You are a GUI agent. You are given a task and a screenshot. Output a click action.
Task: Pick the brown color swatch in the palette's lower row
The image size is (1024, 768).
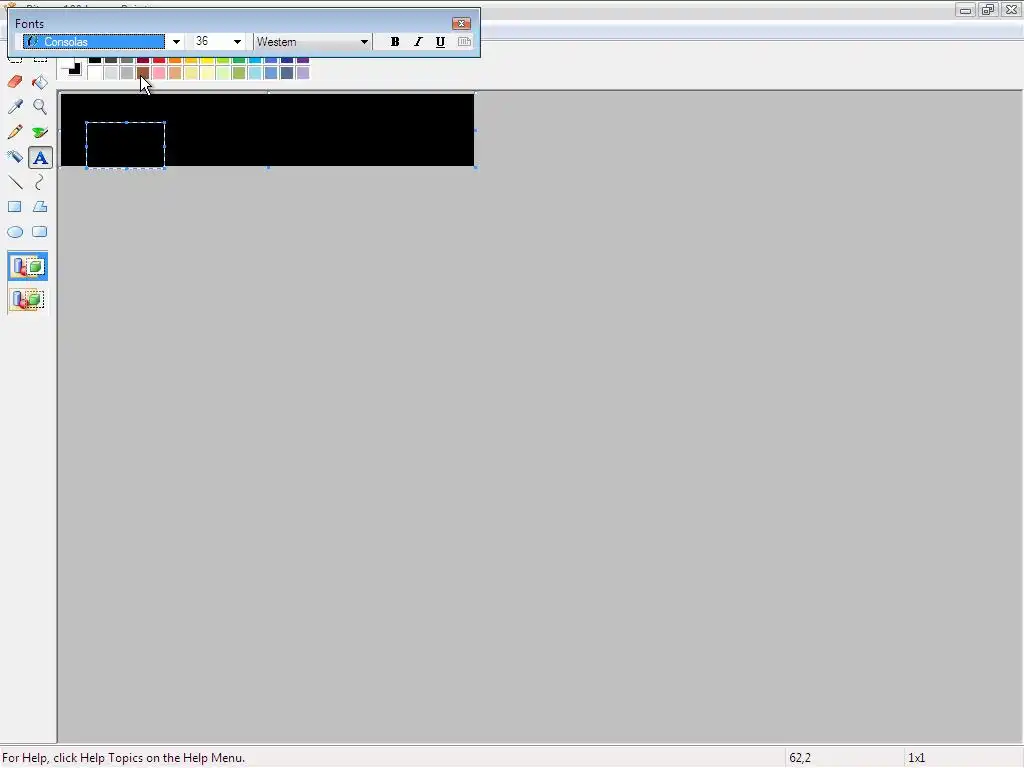tap(142, 73)
